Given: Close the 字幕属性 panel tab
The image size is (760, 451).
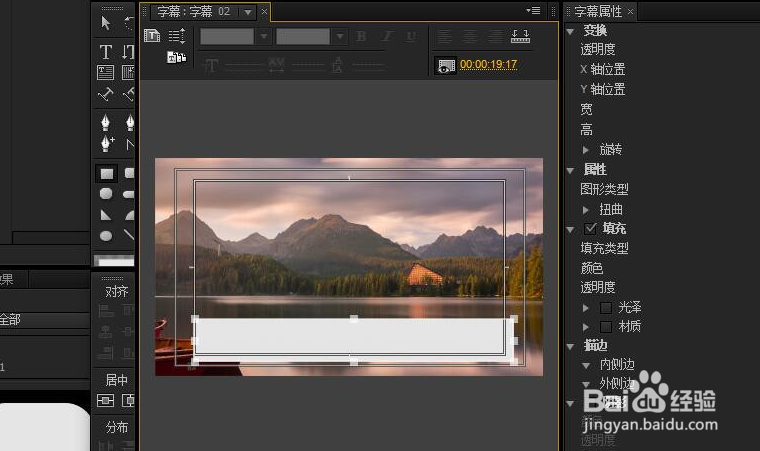Looking at the screenshot, I should click(x=630, y=12).
